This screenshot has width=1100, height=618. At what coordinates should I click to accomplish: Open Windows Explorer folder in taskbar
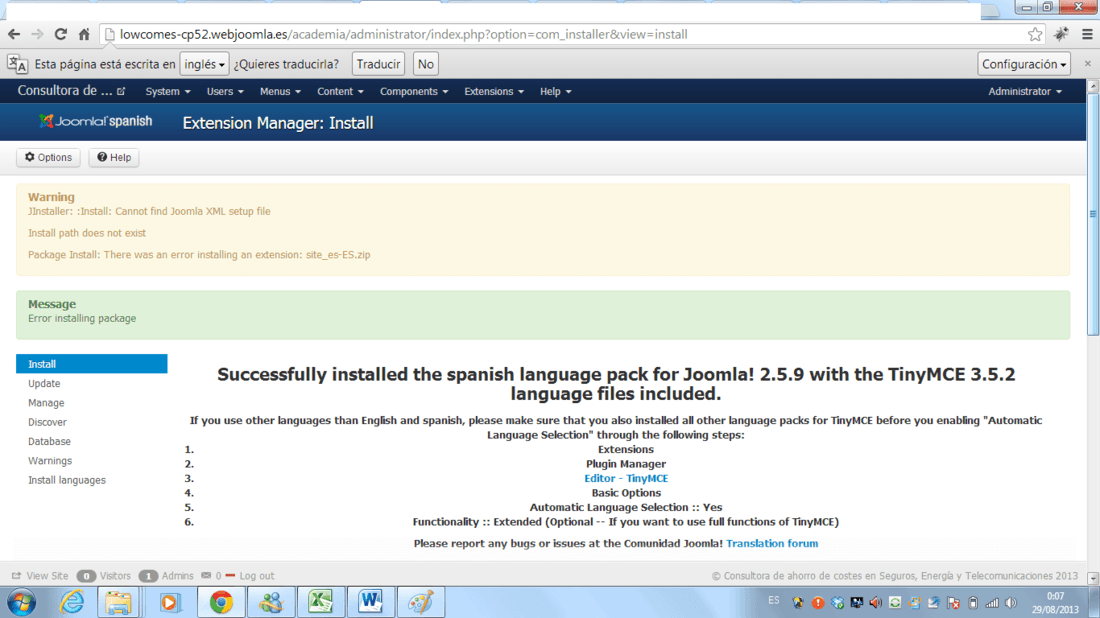pos(119,603)
